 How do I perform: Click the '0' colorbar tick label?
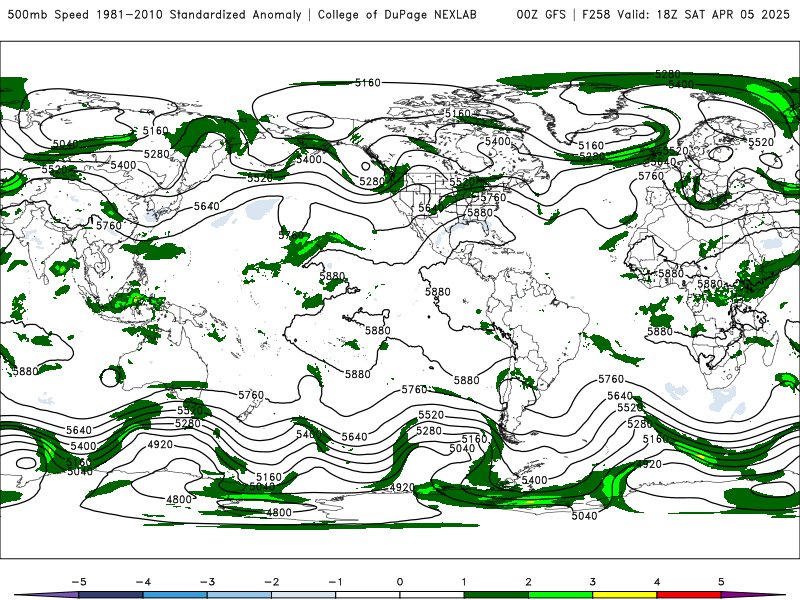[399, 582]
